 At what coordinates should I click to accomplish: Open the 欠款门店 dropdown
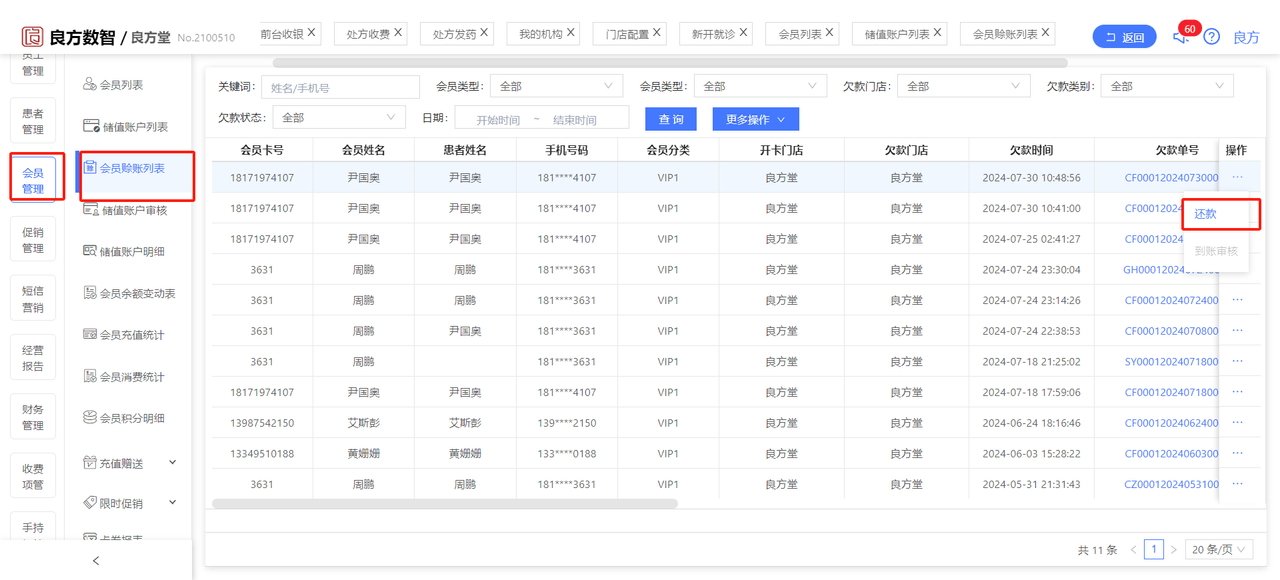(x=964, y=86)
